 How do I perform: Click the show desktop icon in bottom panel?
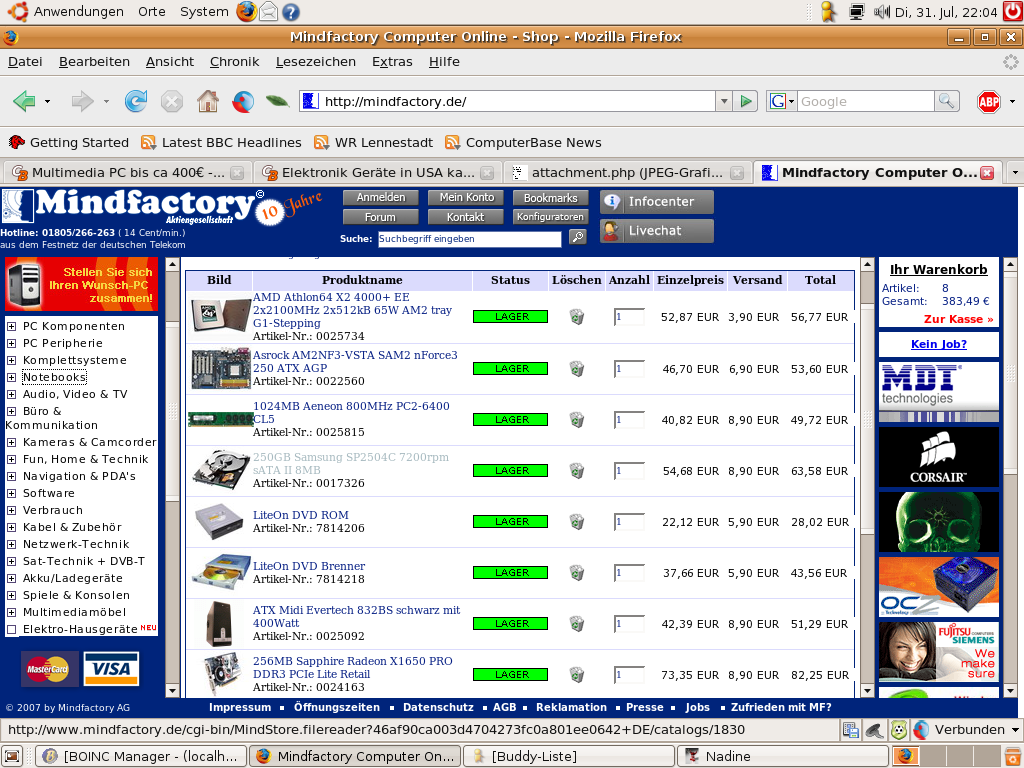coord(12,756)
